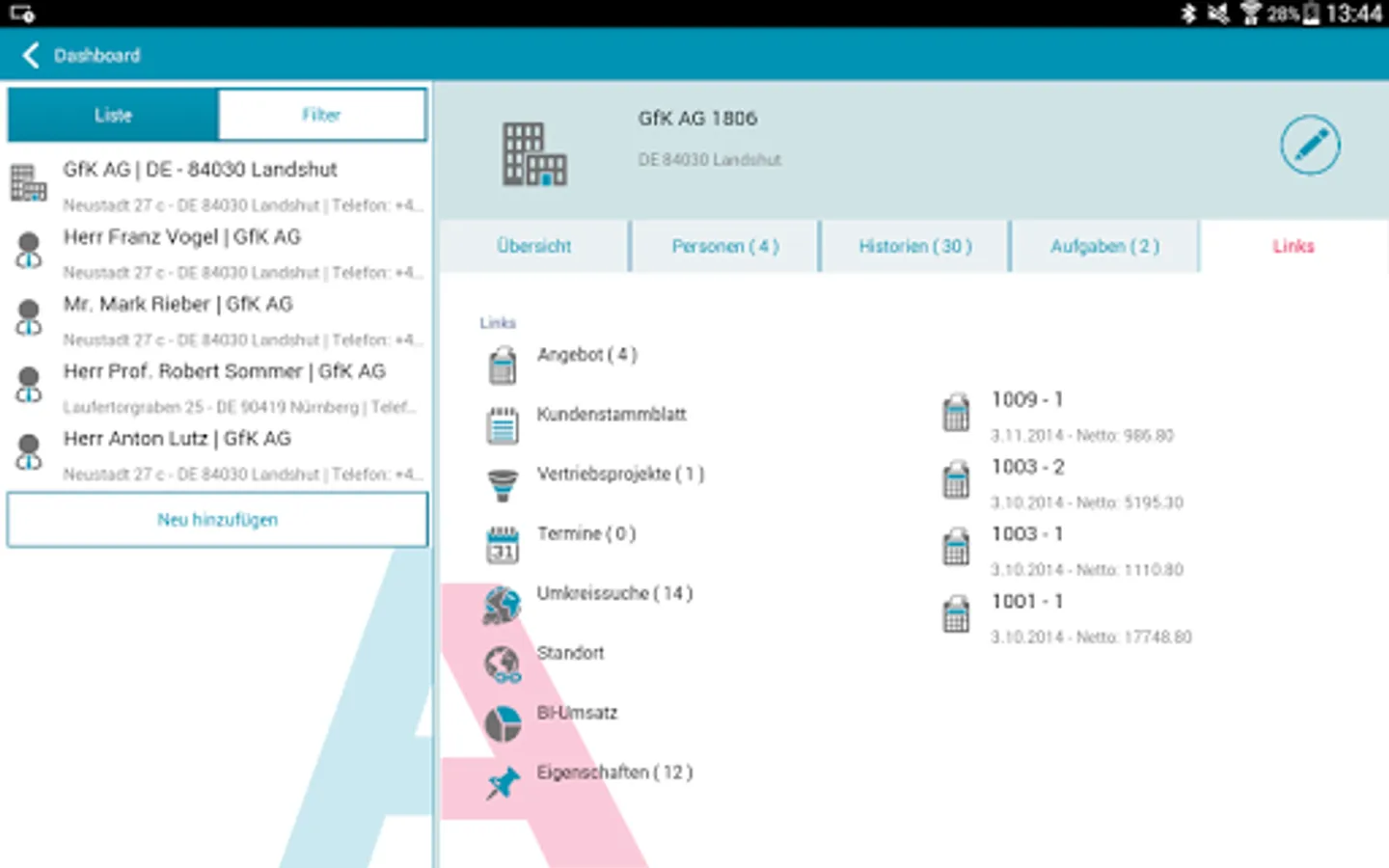This screenshot has width=1389, height=868.
Task: Click calculator icon for offer 1001 - 1
Action: coord(956,614)
